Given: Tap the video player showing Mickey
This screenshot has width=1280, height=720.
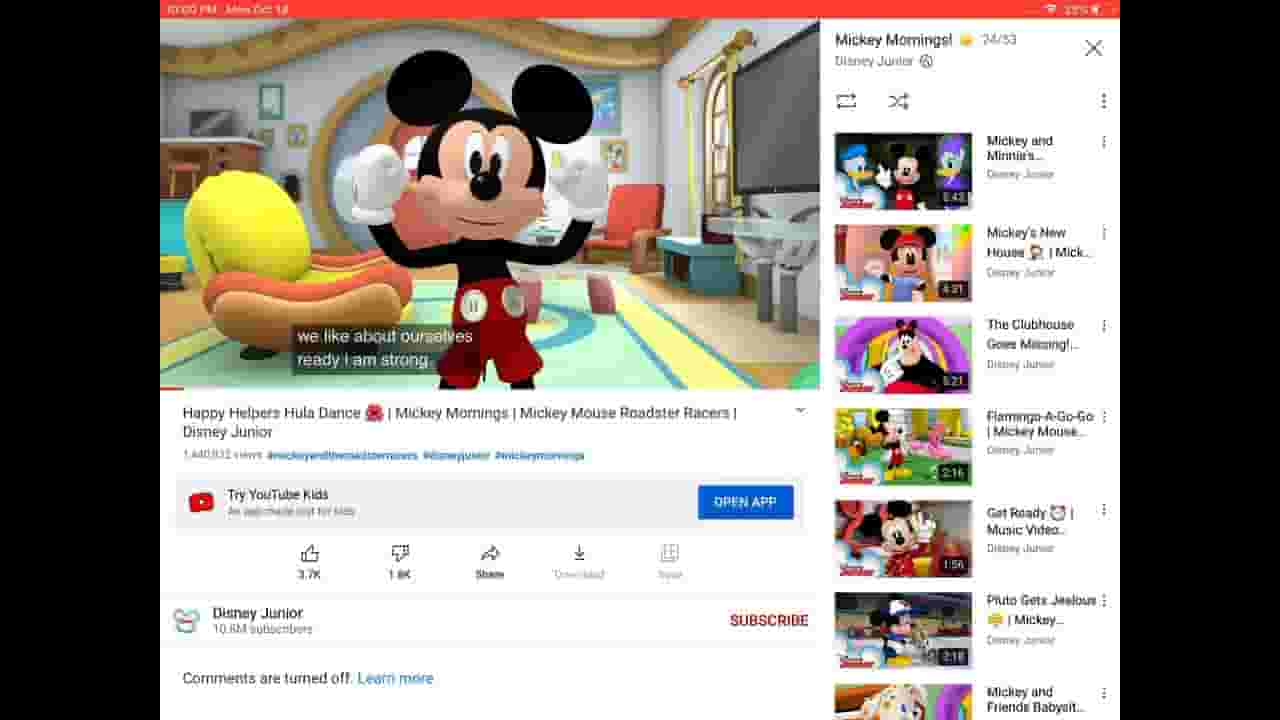Looking at the screenshot, I should point(489,203).
